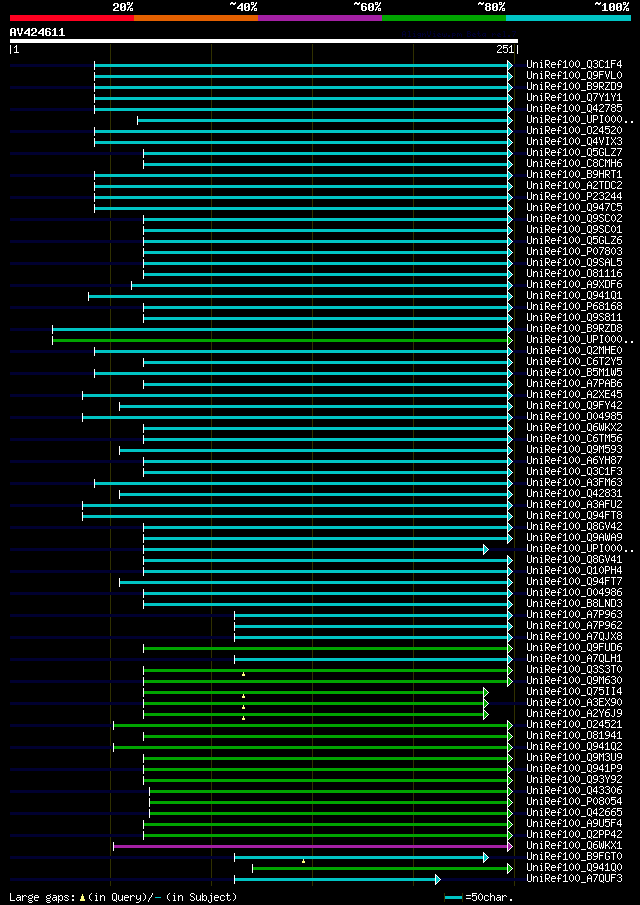Select the UniRef100_A7P963 label
This screenshot has width=640, height=905.
coord(574,615)
